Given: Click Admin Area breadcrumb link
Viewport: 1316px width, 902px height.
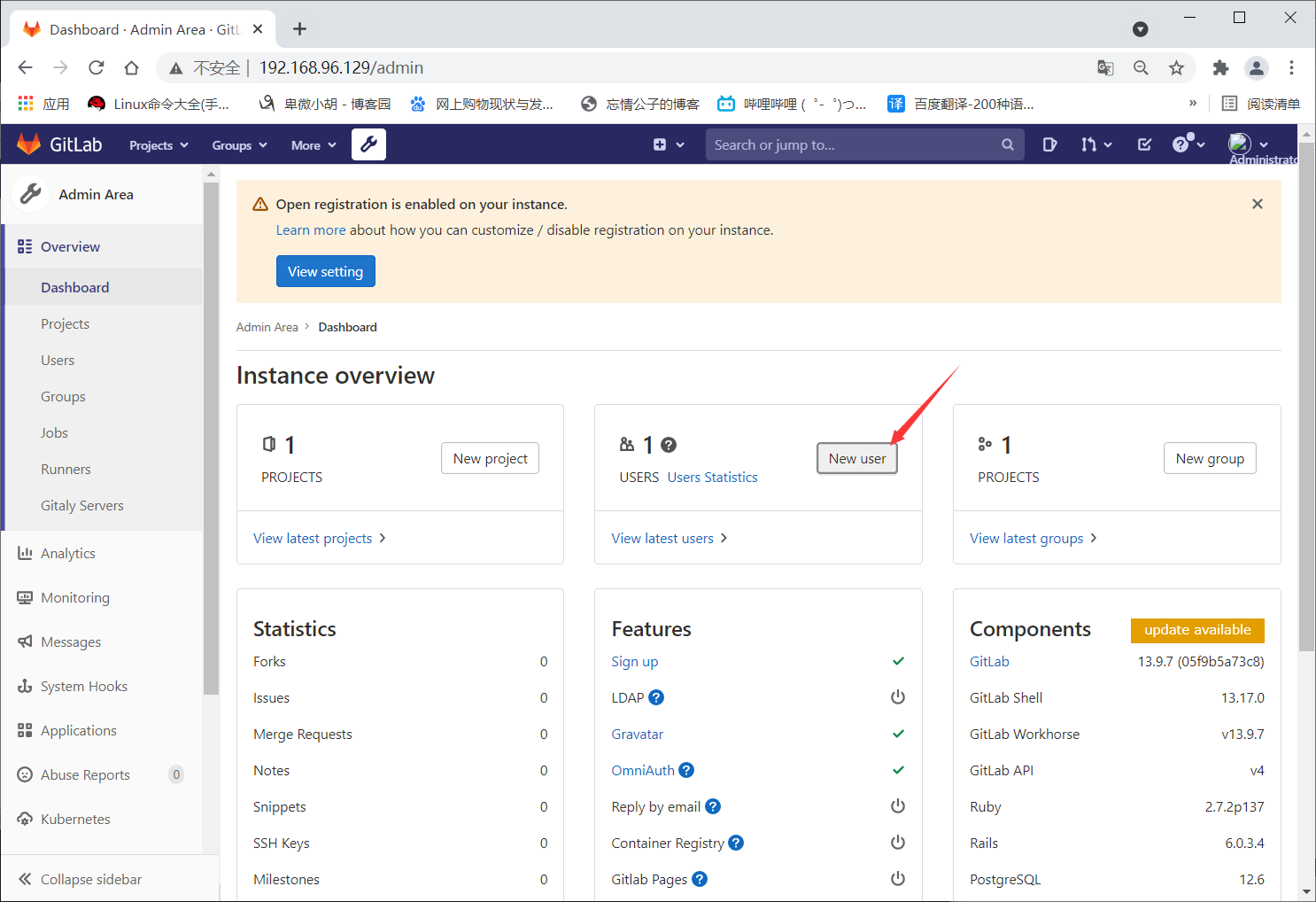Looking at the screenshot, I should [267, 327].
